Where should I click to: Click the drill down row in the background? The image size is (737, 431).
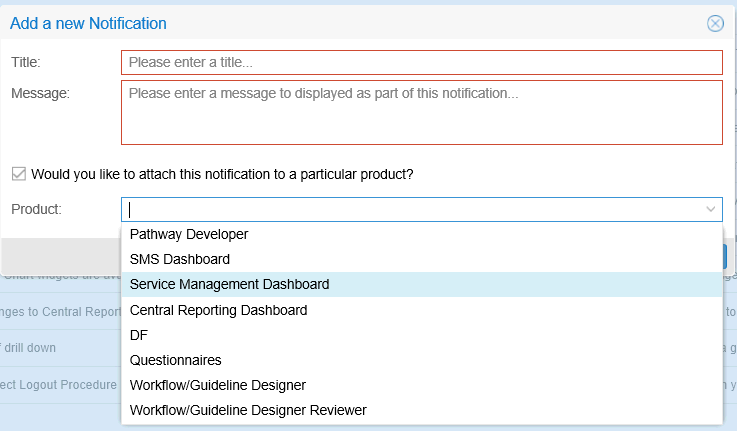coord(30,348)
